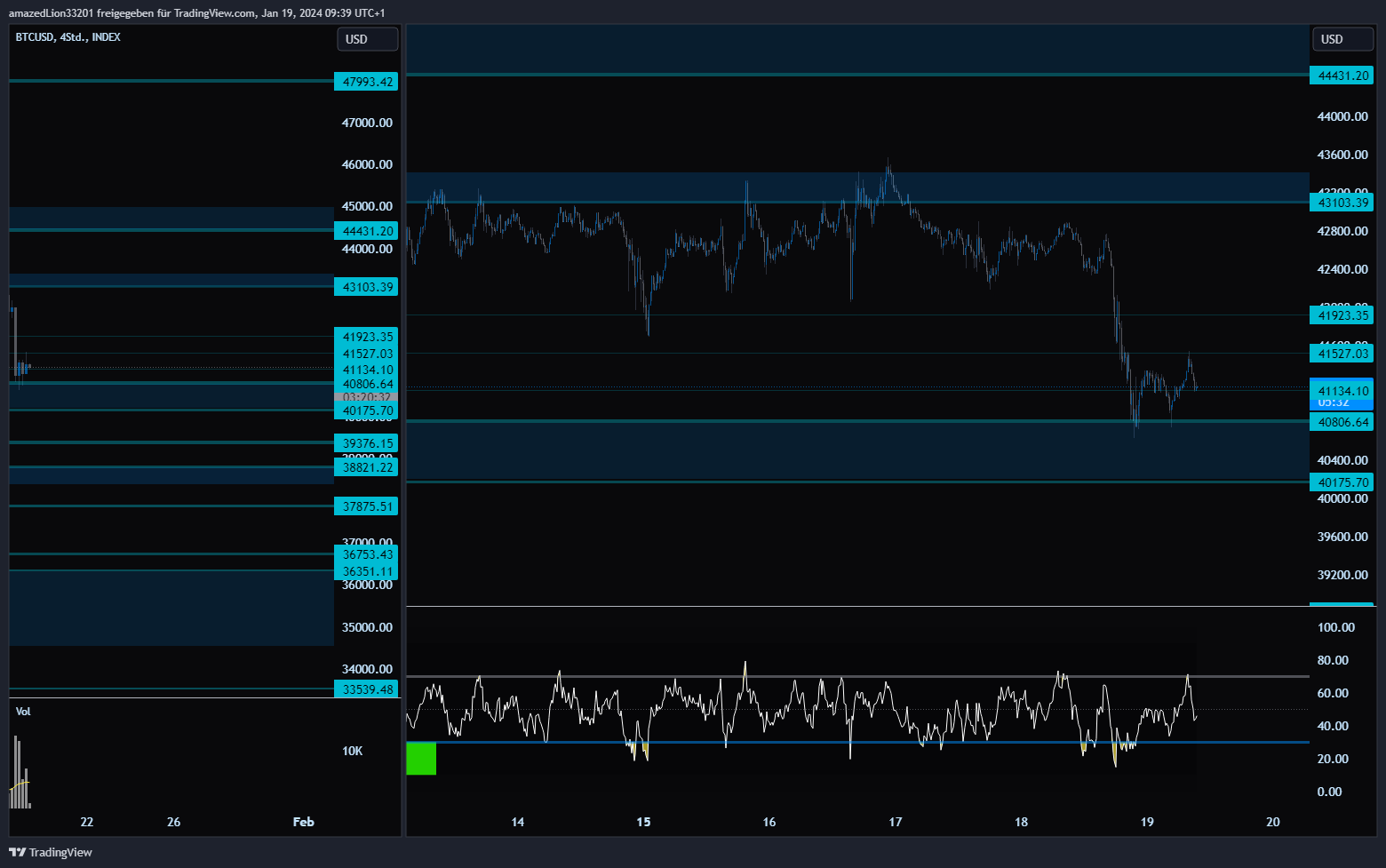Select the 43103.39 label in the right pane
The image size is (1386, 868).
click(x=1342, y=203)
